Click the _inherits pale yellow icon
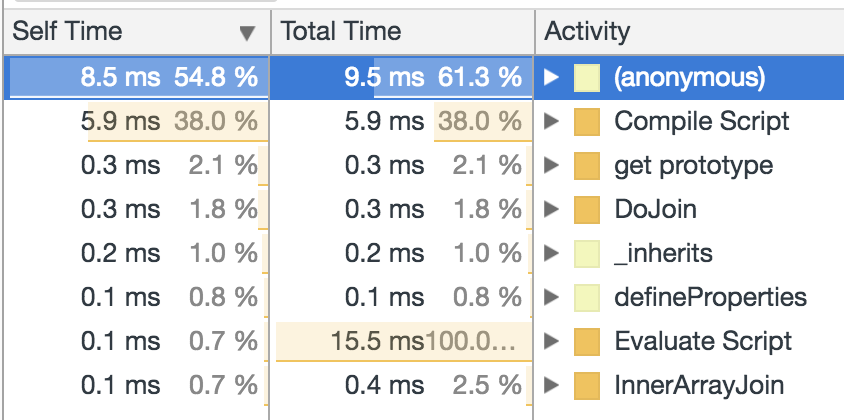This screenshot has width=844, height=420. [586, 253]
